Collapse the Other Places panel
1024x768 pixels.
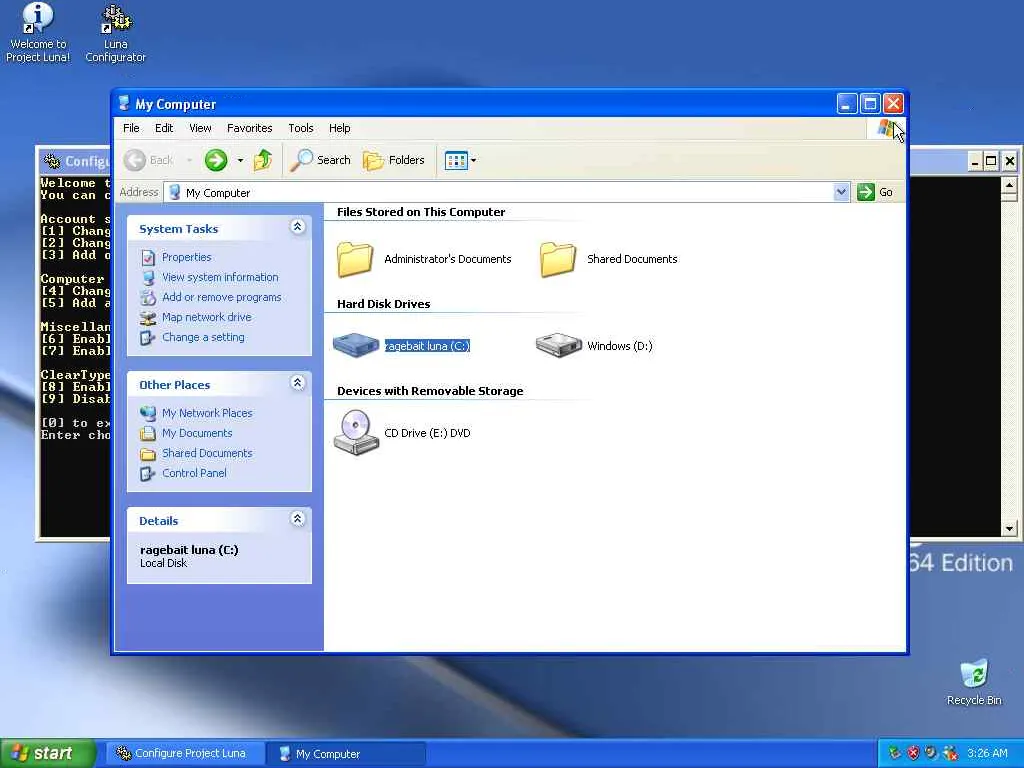(297, 383)
